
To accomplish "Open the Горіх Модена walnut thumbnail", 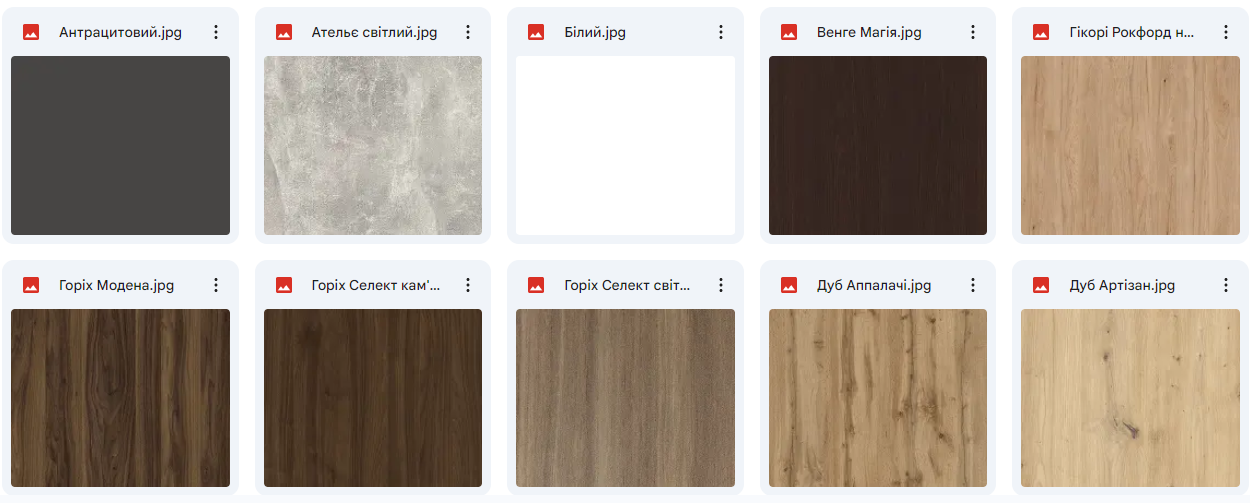I will (x=120, y=398).
